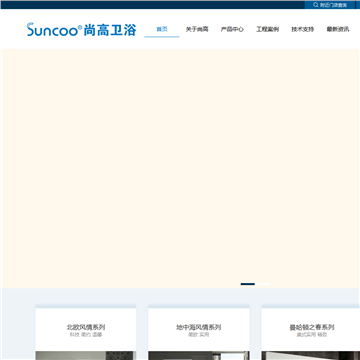Click the main cream-colored banner slide
The width and height of the screenshot is (360, 360).
coord(181,168)
